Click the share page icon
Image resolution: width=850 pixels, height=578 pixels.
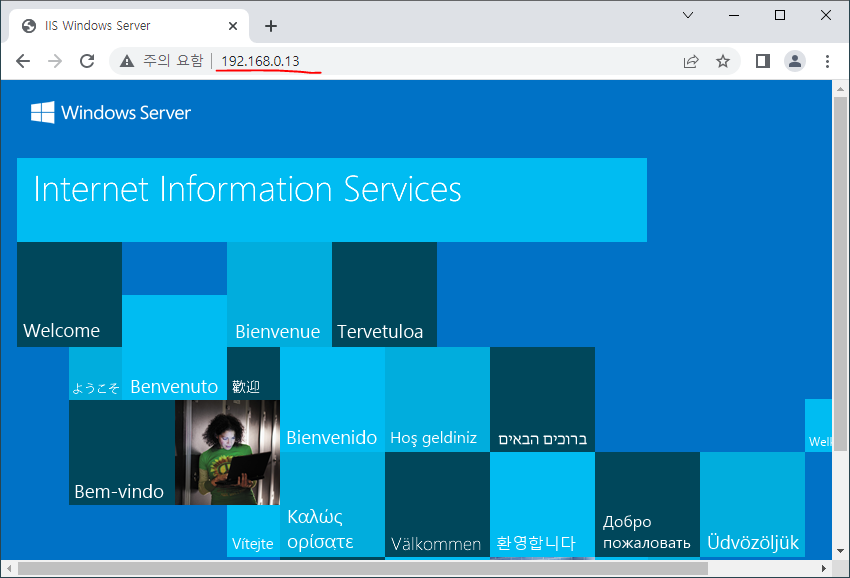tap(691, 61)
